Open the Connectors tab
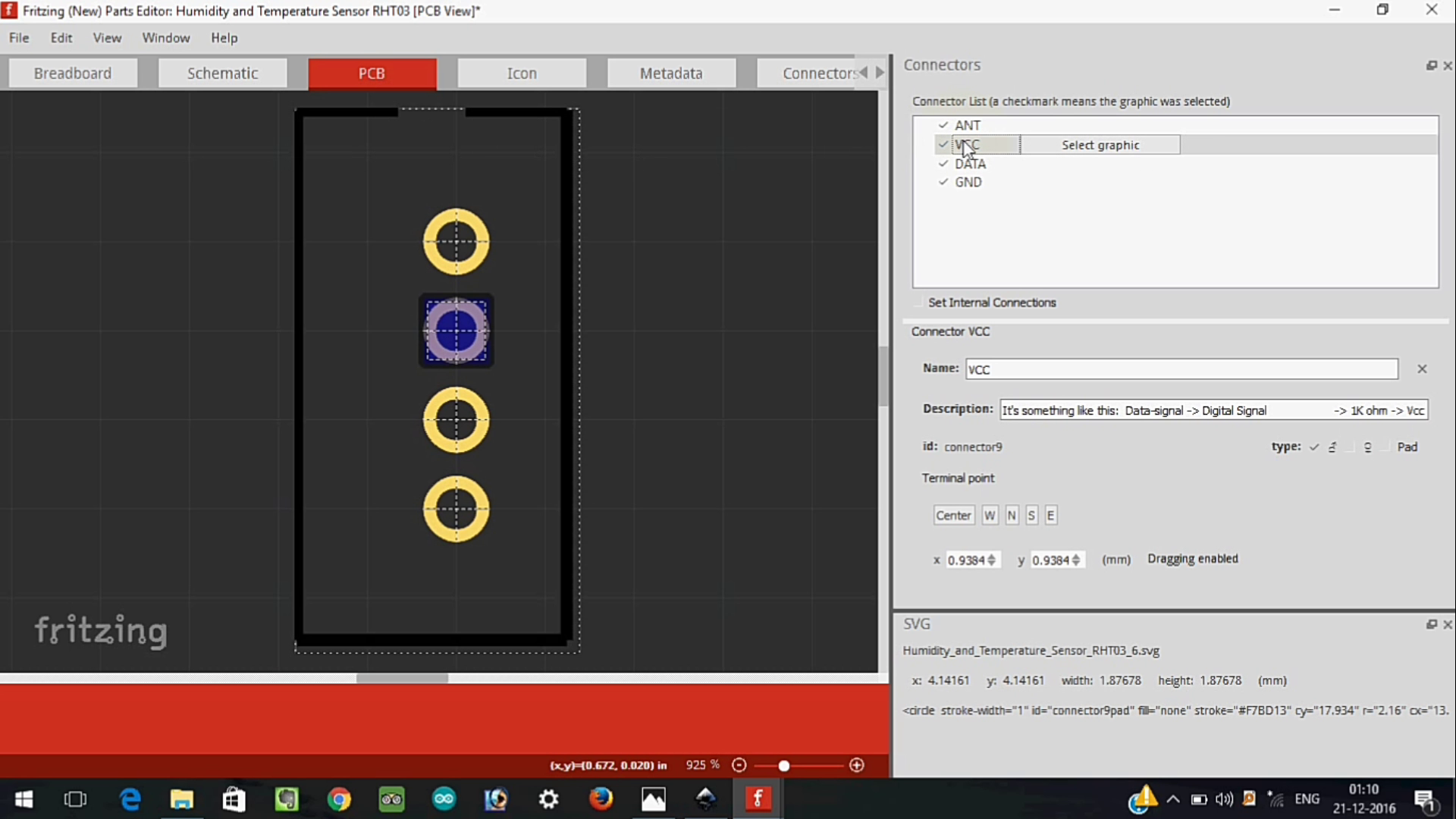The image size is (1456, 819). pos(808,74)
